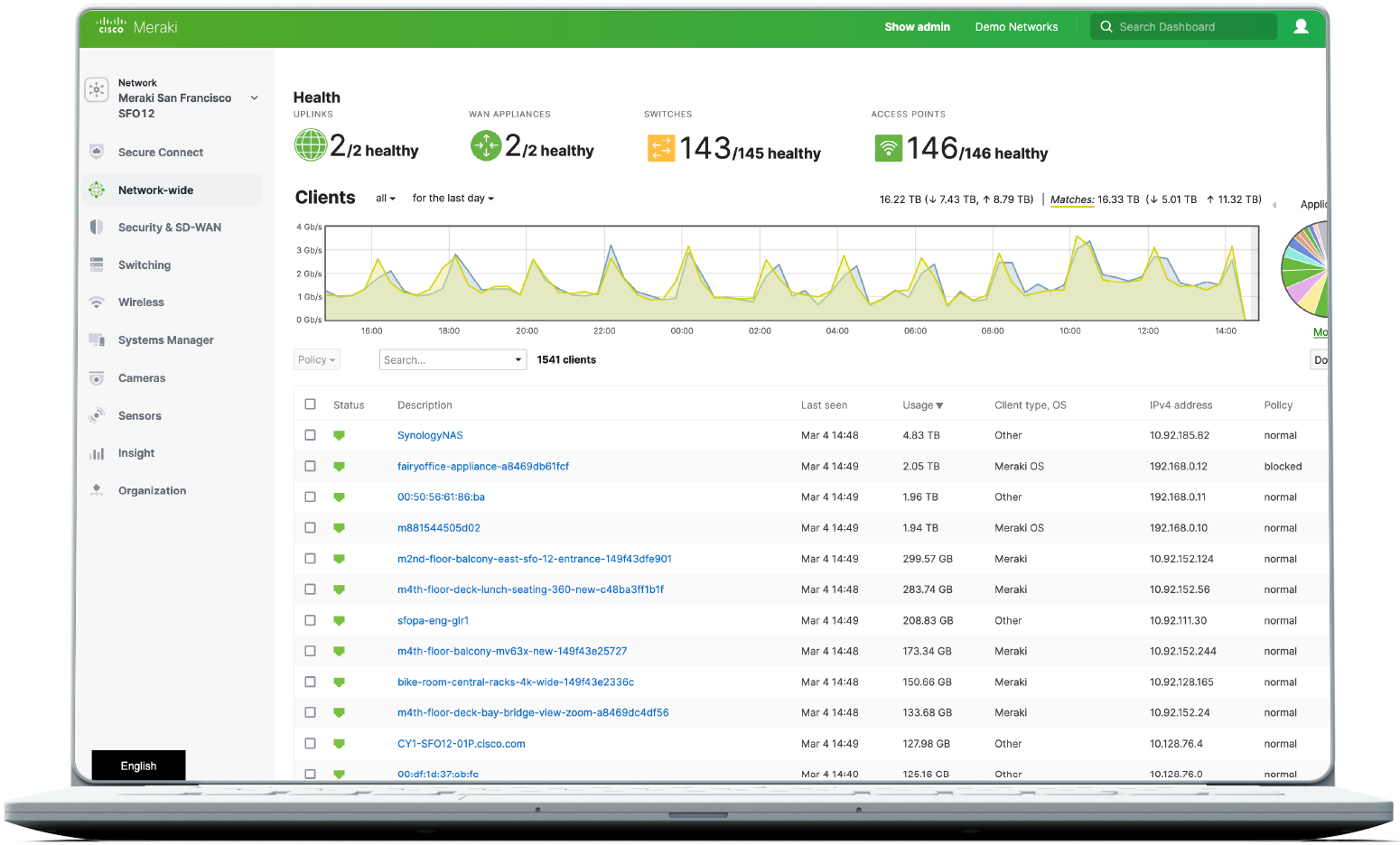
Task: Click the Switching sidebar icon
Action: coord(97,265)
